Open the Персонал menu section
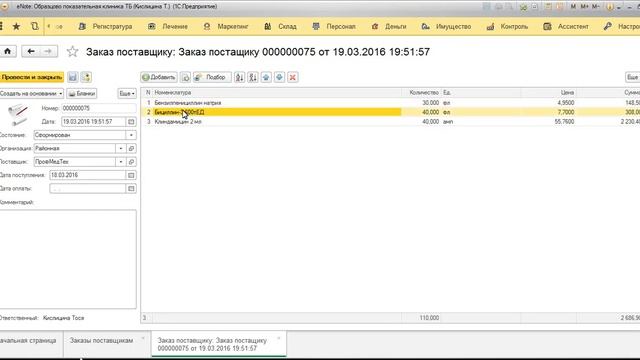 pyautogui.click(x=334, y=27)
